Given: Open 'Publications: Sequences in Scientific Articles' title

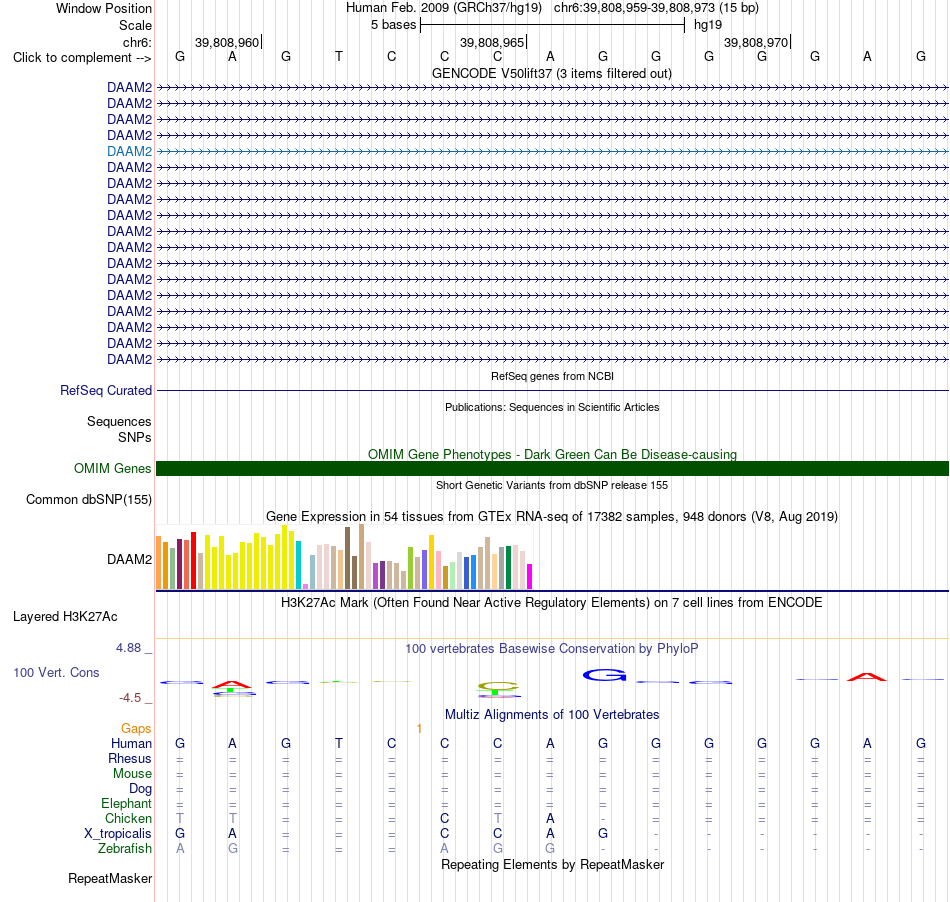Looking at the screenshot, I should click(x=552, y=407).
